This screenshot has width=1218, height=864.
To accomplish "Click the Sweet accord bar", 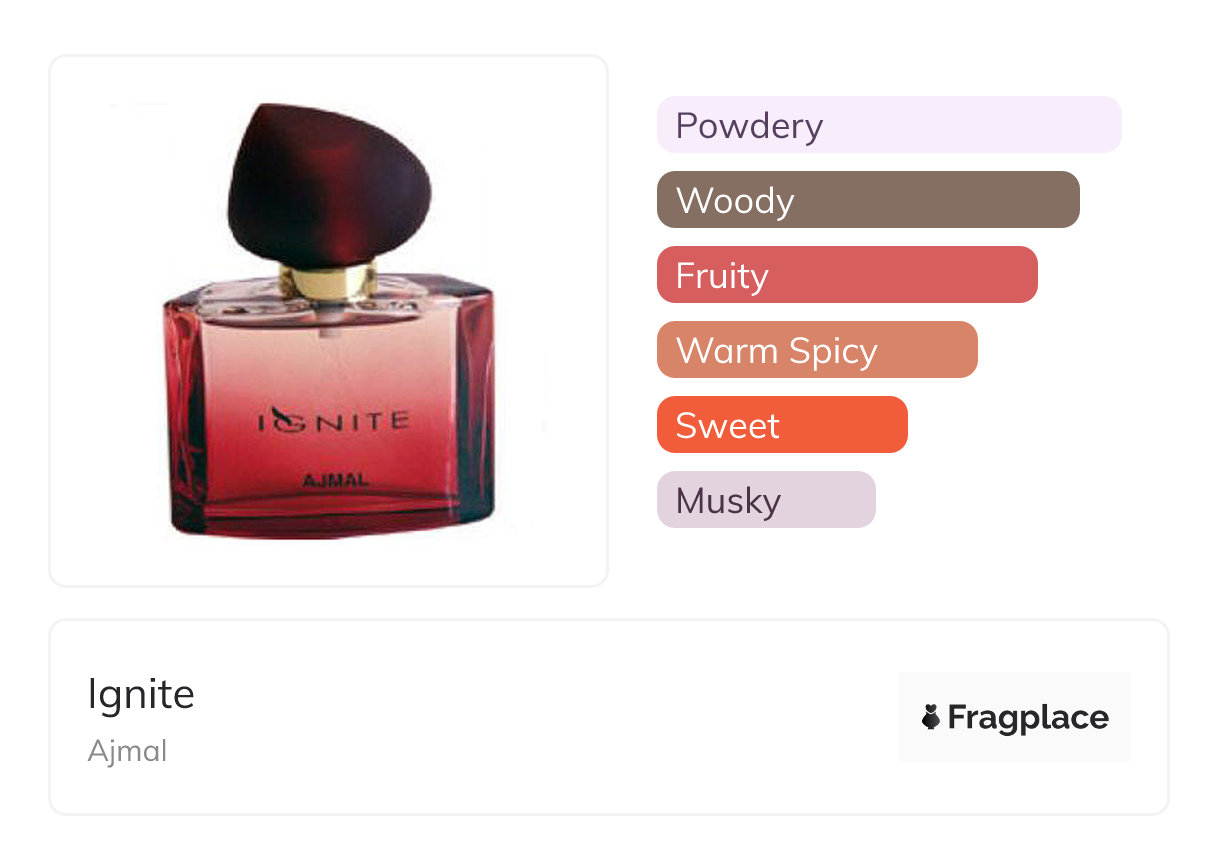I will pyautogui.click(x=782, y=425).
